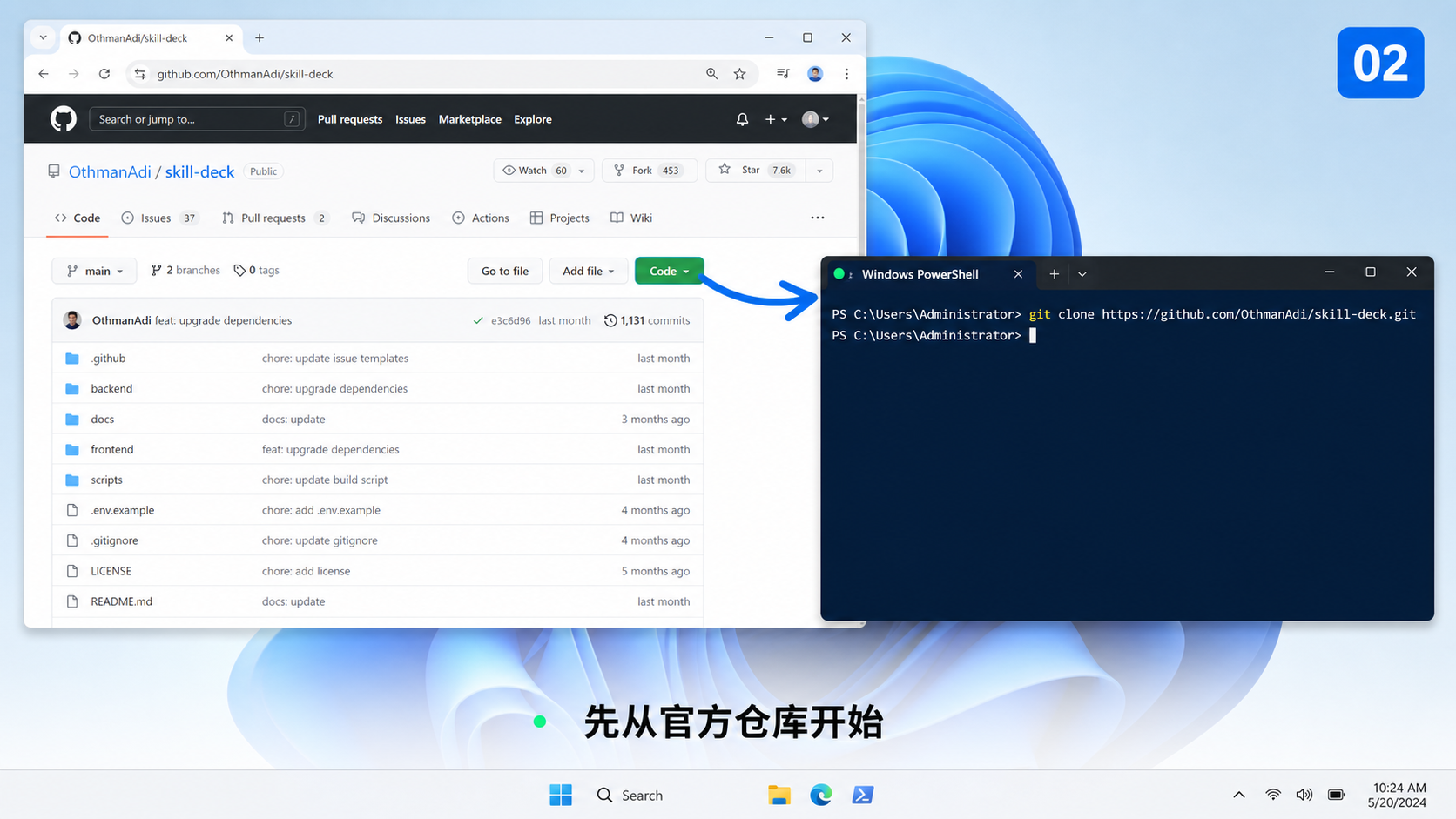Open the Chrome zoom magnifier icon
This screenshot has height=819, width=1456.
[712, 74]
